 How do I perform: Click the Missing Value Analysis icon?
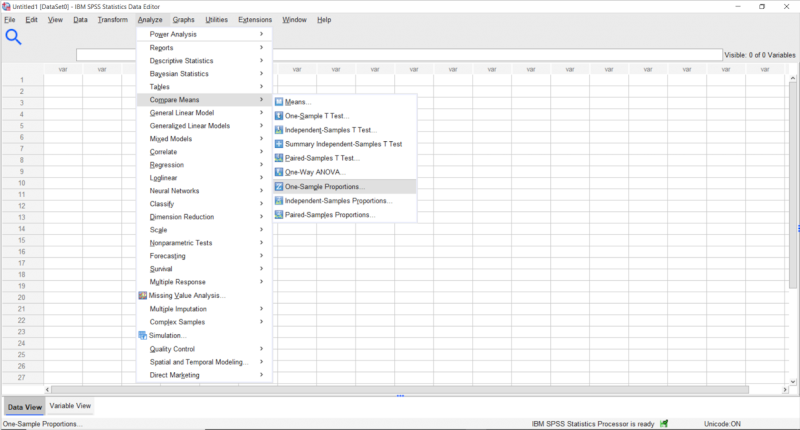[x=142, y=295]
